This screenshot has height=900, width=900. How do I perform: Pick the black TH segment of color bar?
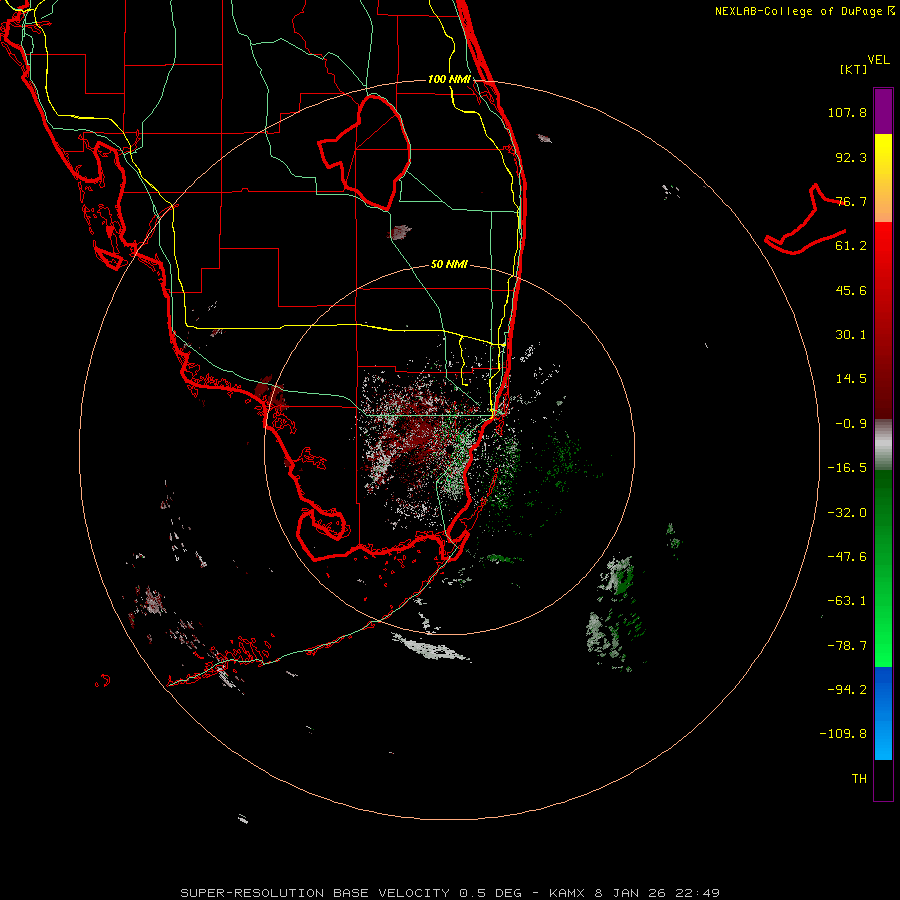click(883, 779)
